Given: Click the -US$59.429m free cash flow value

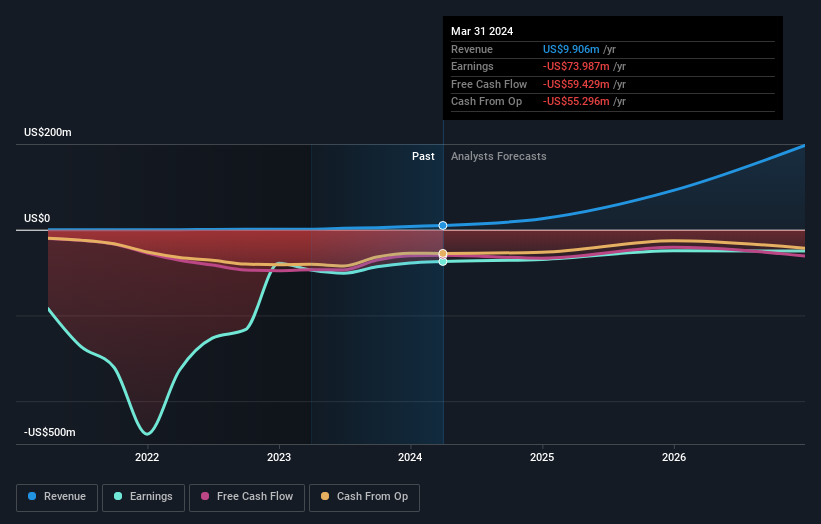Looking at the screenshot, I should [576, 84].
